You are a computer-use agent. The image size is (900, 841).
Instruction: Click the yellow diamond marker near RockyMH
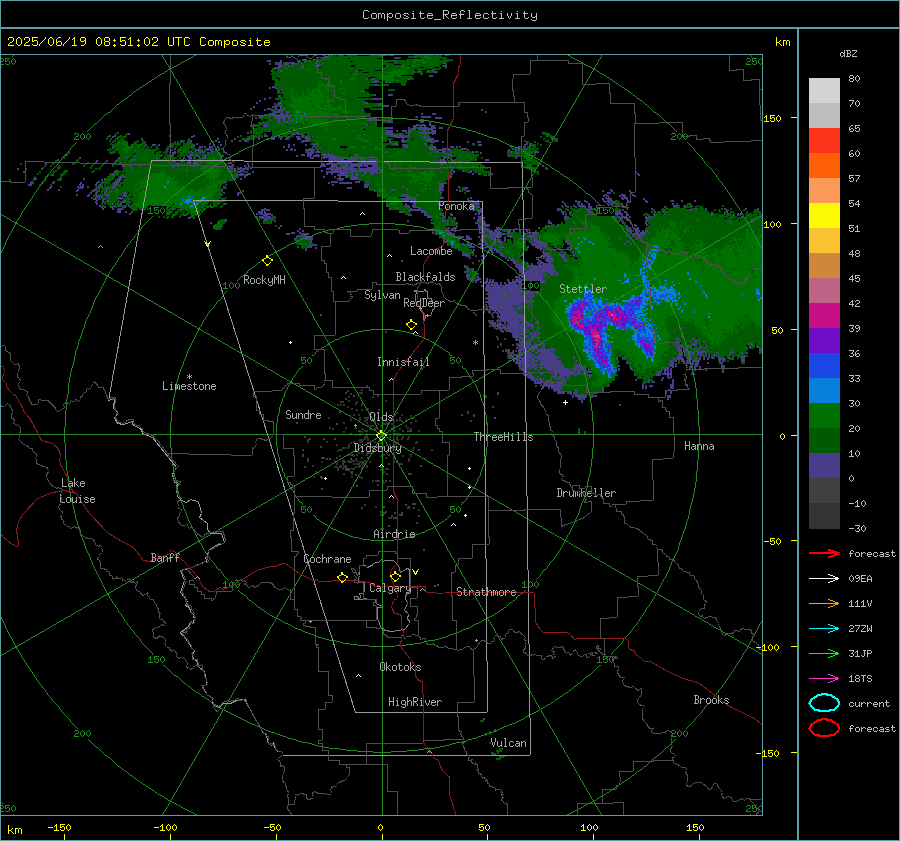(267, 261)
